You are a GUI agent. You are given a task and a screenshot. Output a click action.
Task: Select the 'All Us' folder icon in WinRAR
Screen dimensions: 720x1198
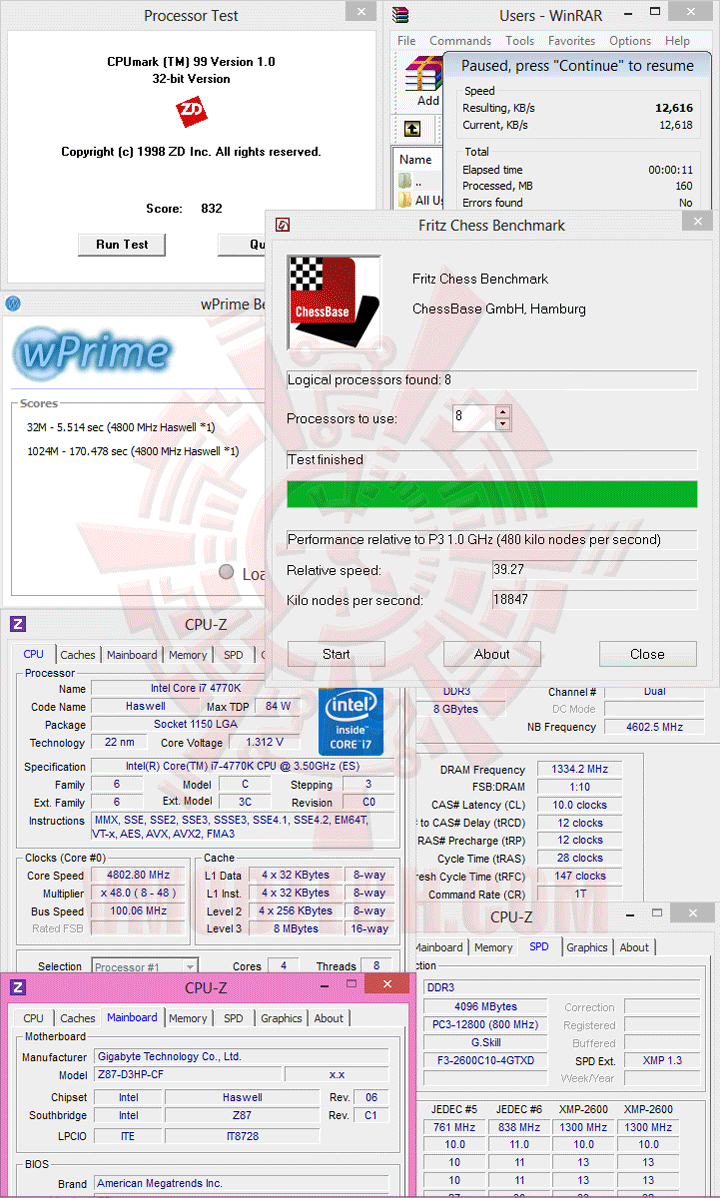(405, 200)
